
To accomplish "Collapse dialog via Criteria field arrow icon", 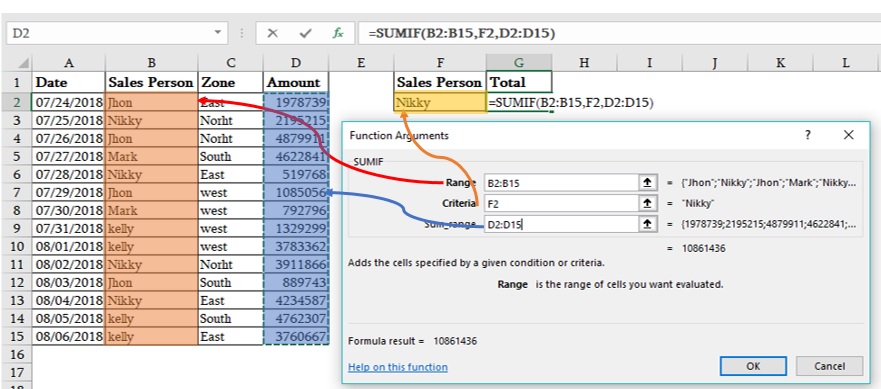I will pyautogui.click(x=647, y=203).
